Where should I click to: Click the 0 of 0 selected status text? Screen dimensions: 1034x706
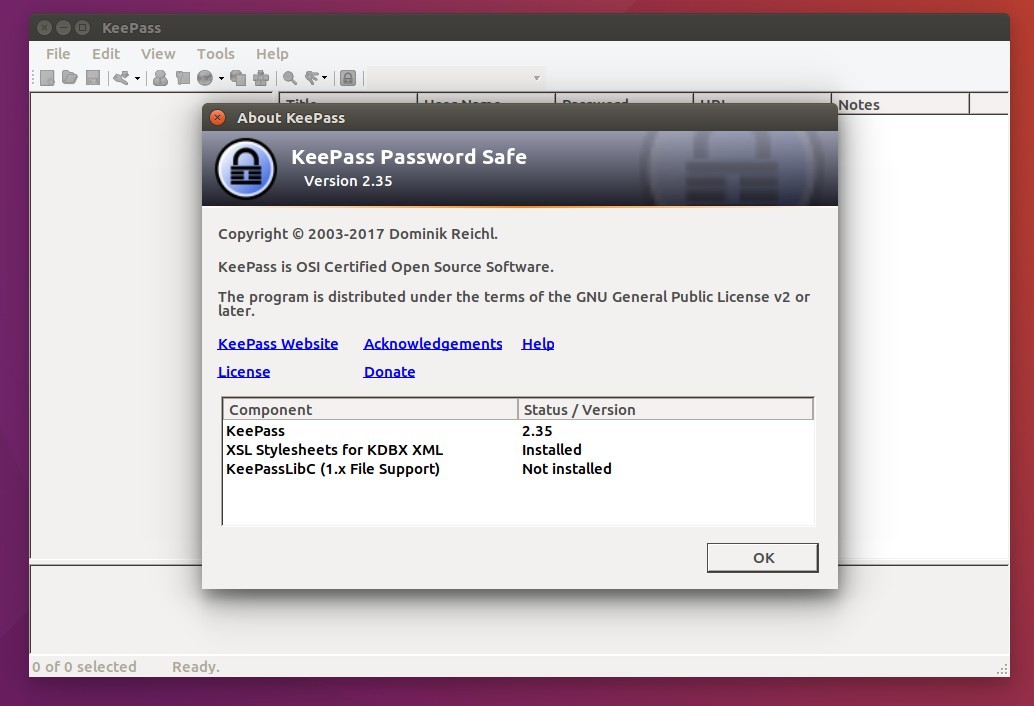pyautogui.click(x=84, y=667)
